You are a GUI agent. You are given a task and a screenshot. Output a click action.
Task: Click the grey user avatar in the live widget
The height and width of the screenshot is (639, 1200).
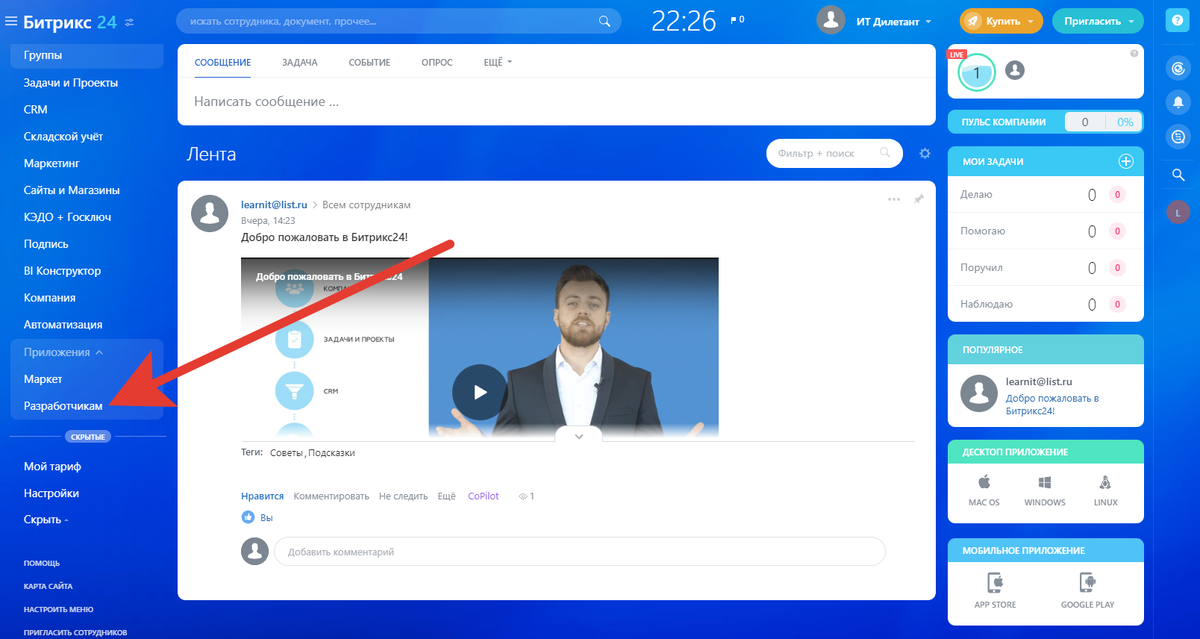click(x=1014, y=70)
